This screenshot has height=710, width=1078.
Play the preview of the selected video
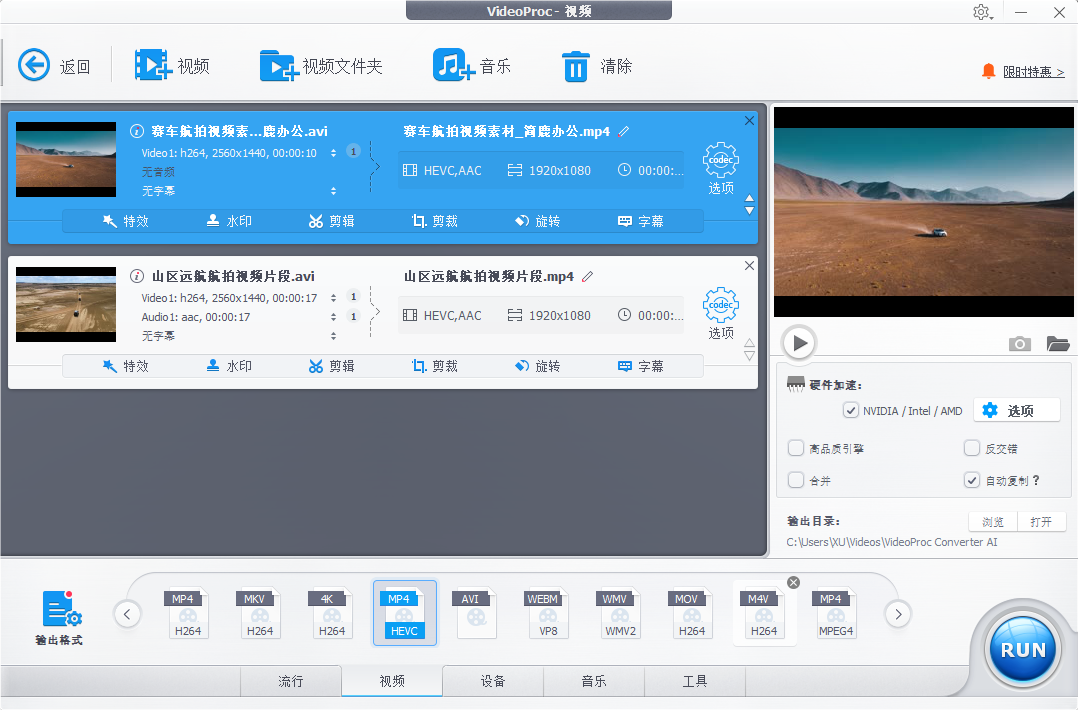point(798,343)
